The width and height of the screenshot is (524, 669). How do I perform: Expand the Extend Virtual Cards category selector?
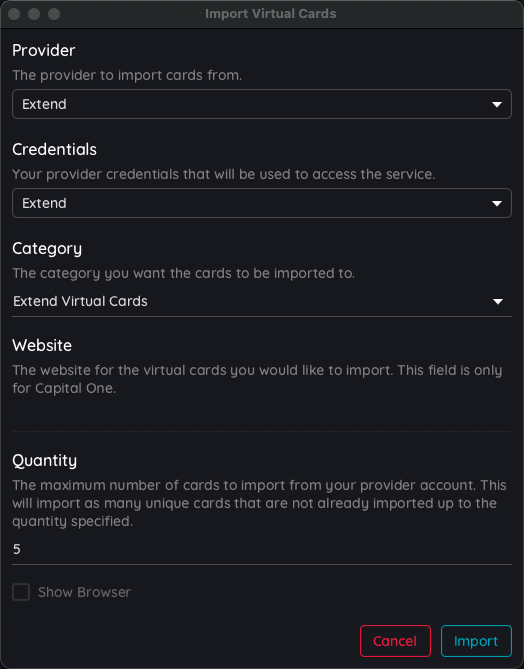[x=262, y=302]
